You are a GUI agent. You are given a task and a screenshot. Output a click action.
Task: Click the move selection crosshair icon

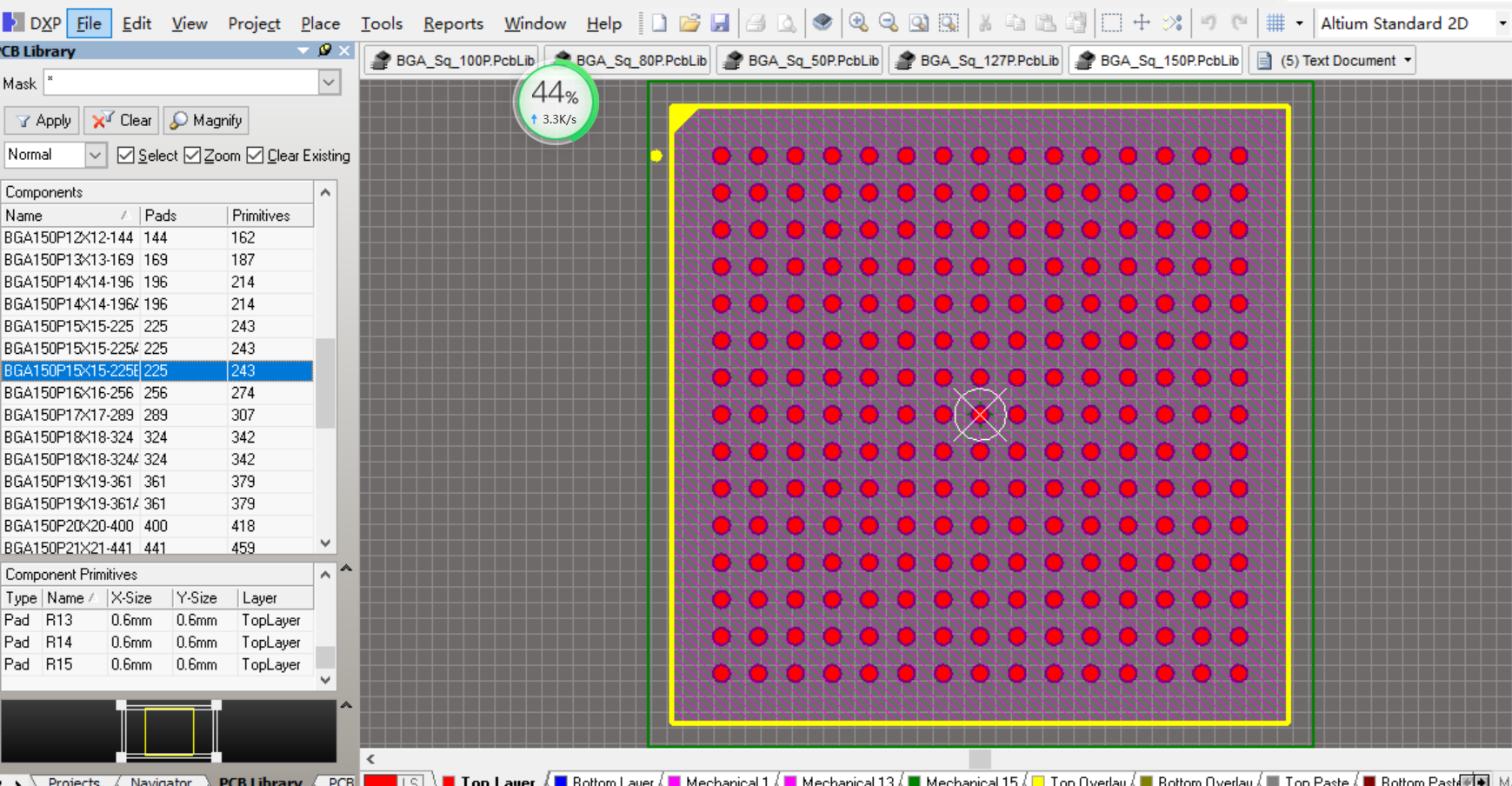point(1142,23)
